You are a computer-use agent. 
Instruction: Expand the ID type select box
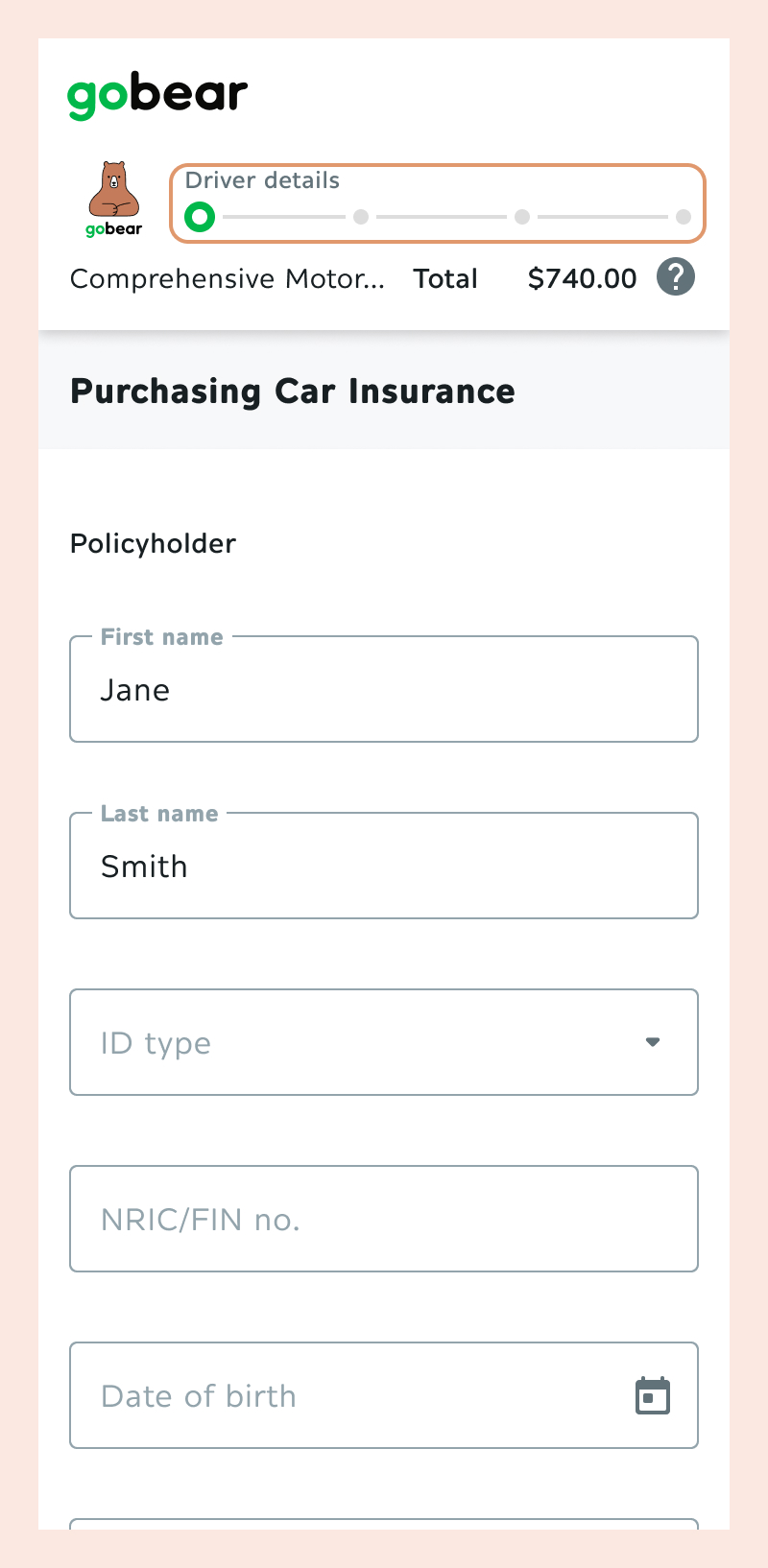pyautogui.click(x=384, y=1042)
